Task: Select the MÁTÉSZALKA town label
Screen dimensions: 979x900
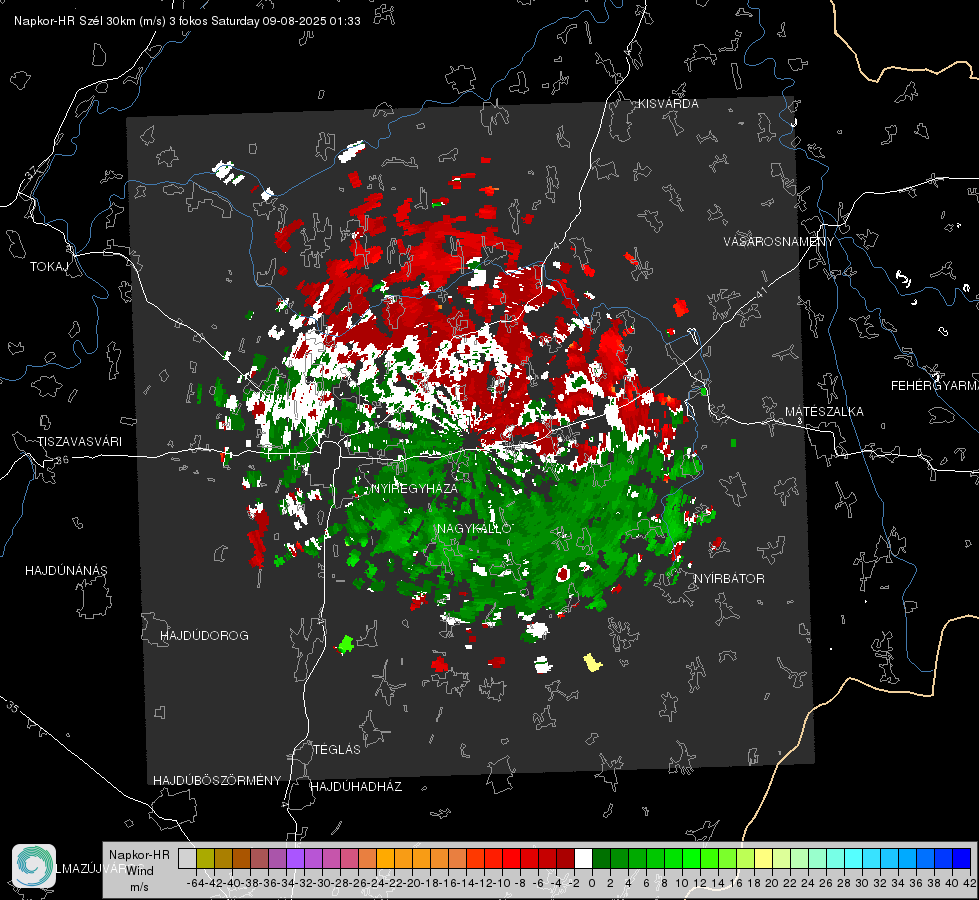Action: pos(824,412)
